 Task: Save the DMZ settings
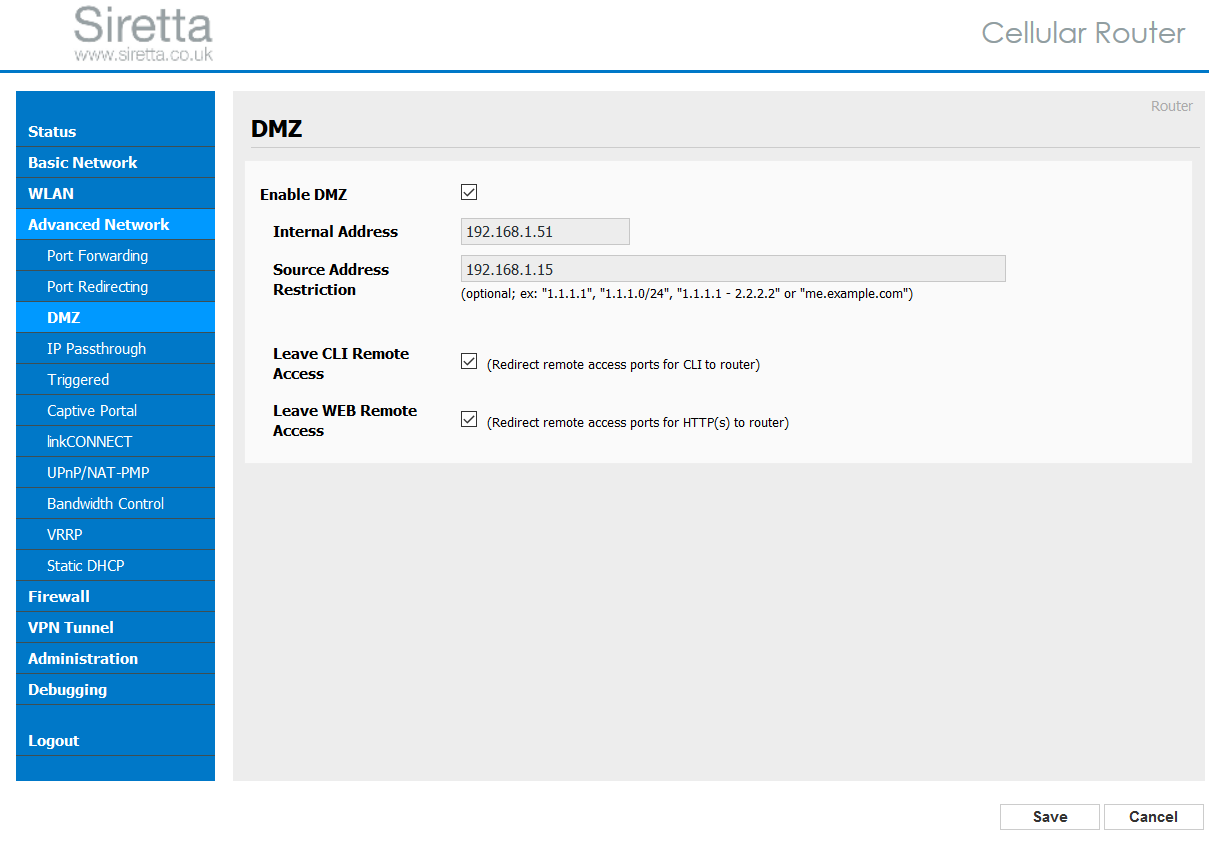tap(1050, 817)
